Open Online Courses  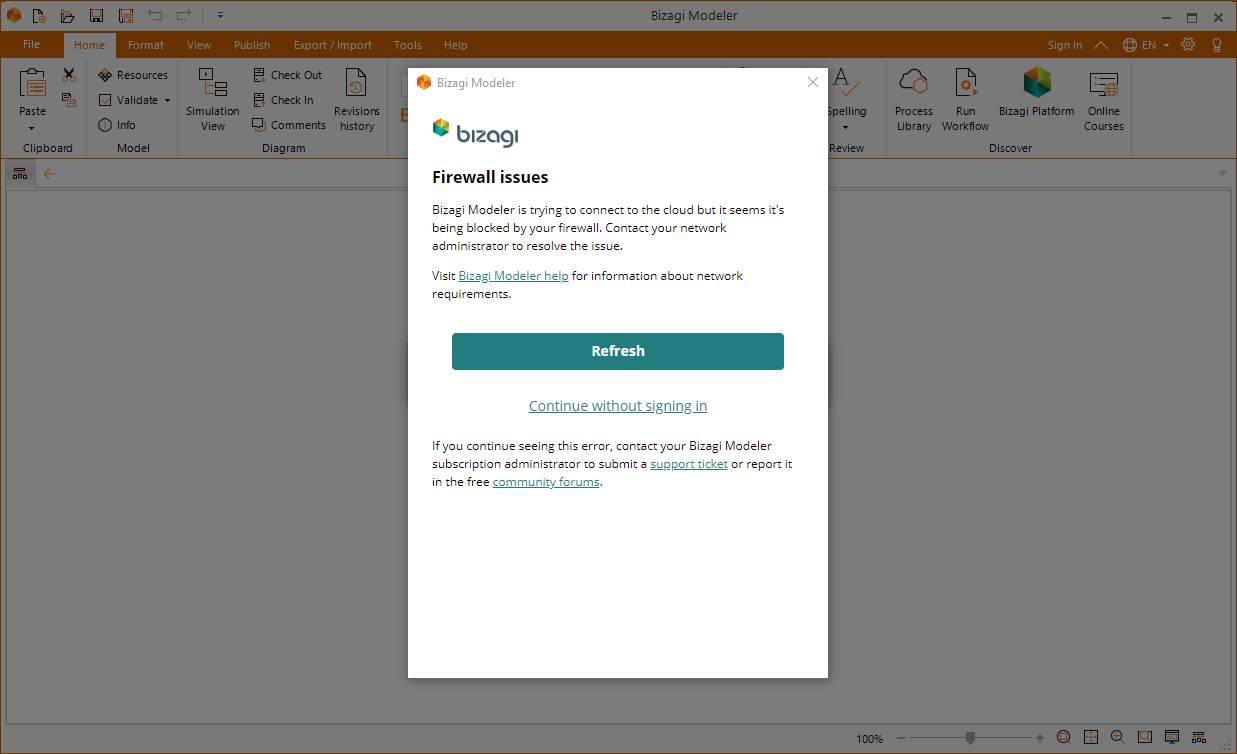coord(1104,99)
